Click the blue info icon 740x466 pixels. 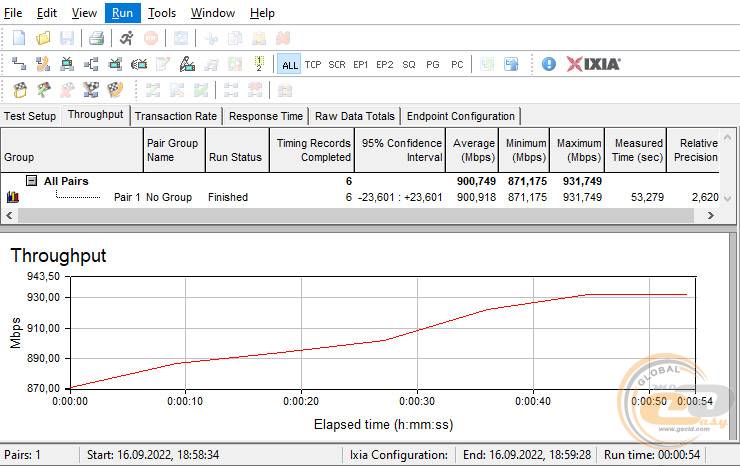coord(549,64)
